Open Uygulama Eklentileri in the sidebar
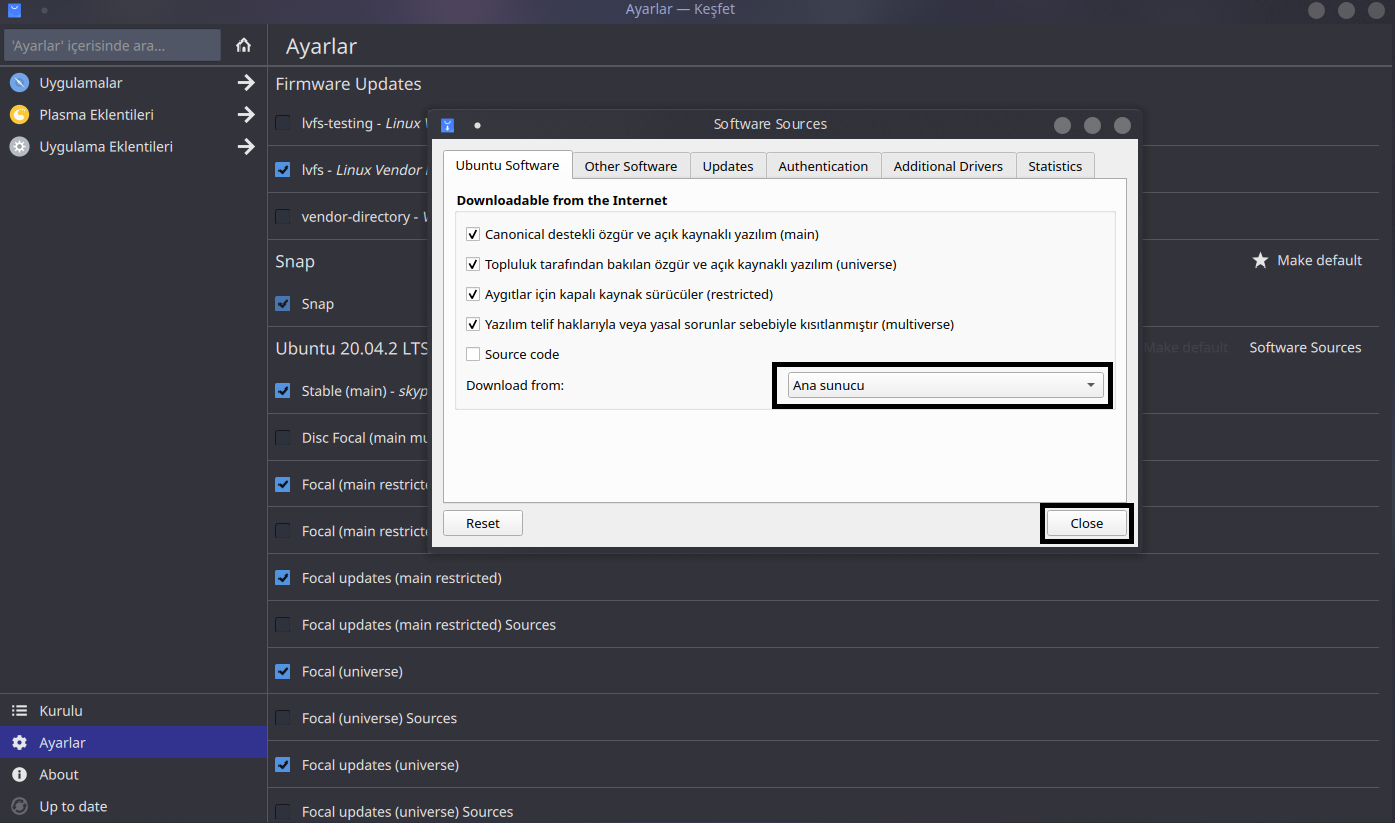The width and height of the screenshot is (1395, 823). (x=134, y=147)
